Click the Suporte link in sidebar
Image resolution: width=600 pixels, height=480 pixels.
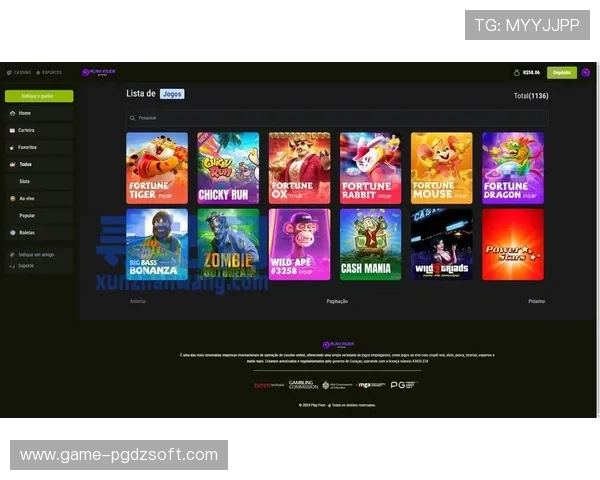pos(28,266)
